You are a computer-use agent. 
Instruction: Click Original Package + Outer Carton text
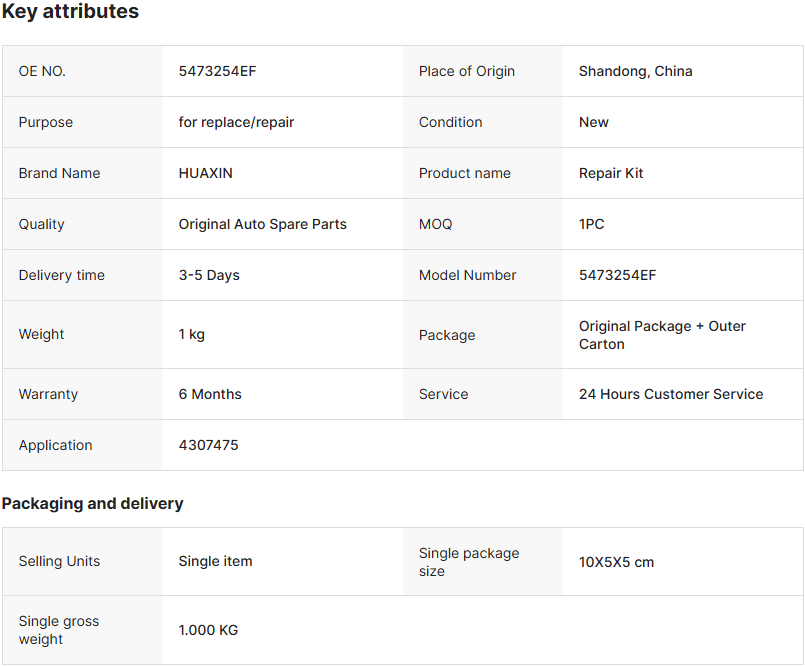(x=662, y=335)
